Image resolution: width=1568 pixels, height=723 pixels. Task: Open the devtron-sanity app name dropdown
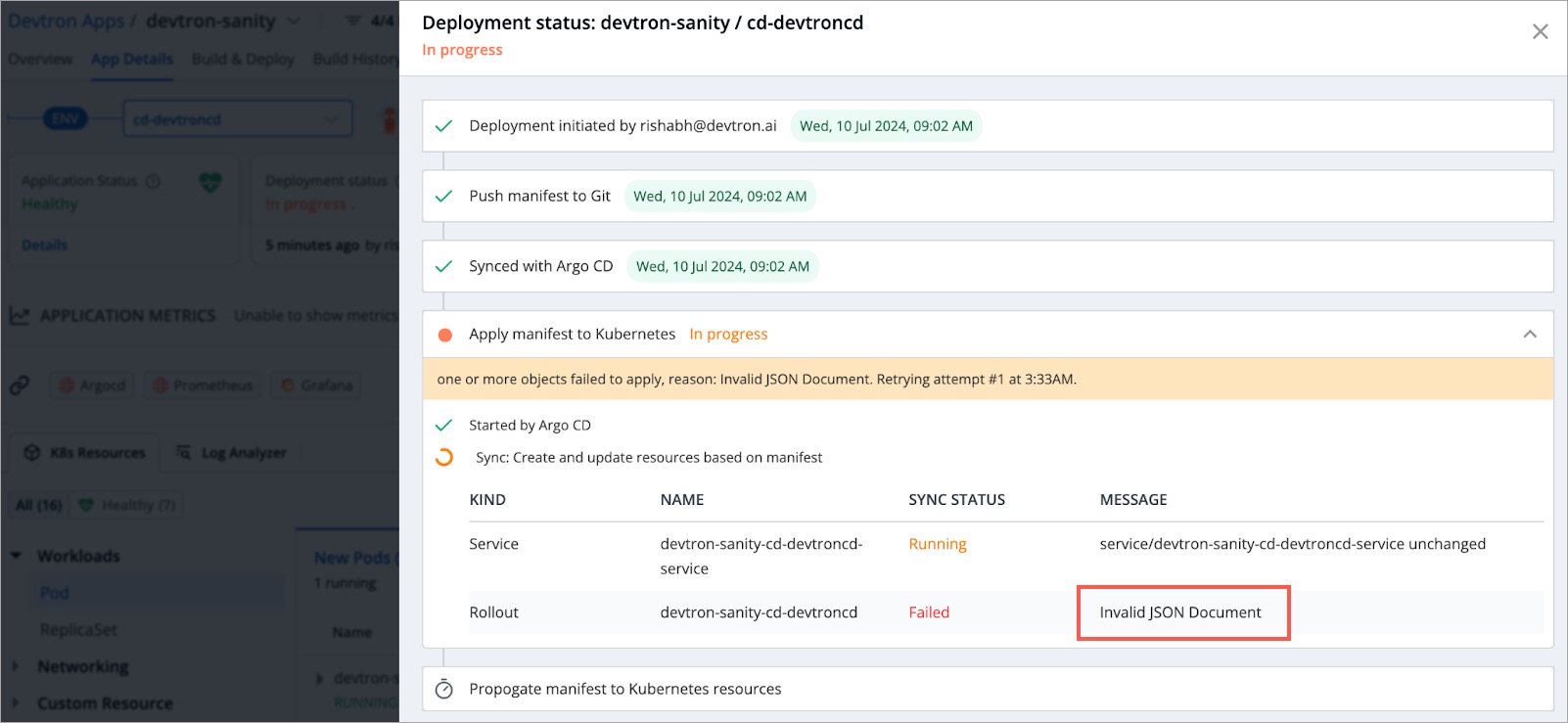(x=294, y=21)
